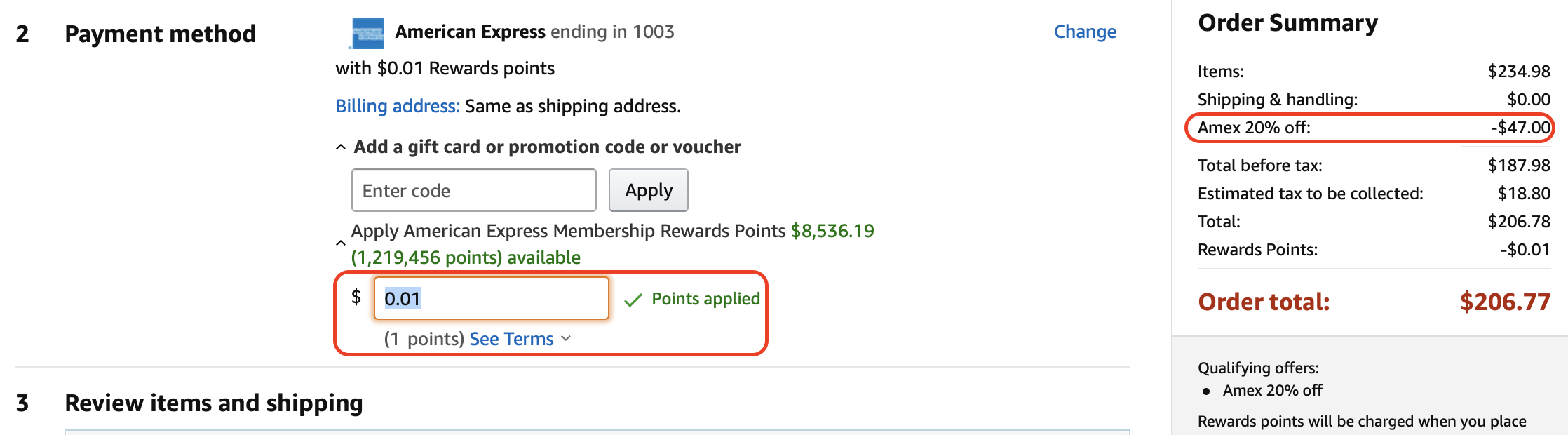1568x435 pixels.
Task: Click the American Express card logo icon
Action: (367, 33)
